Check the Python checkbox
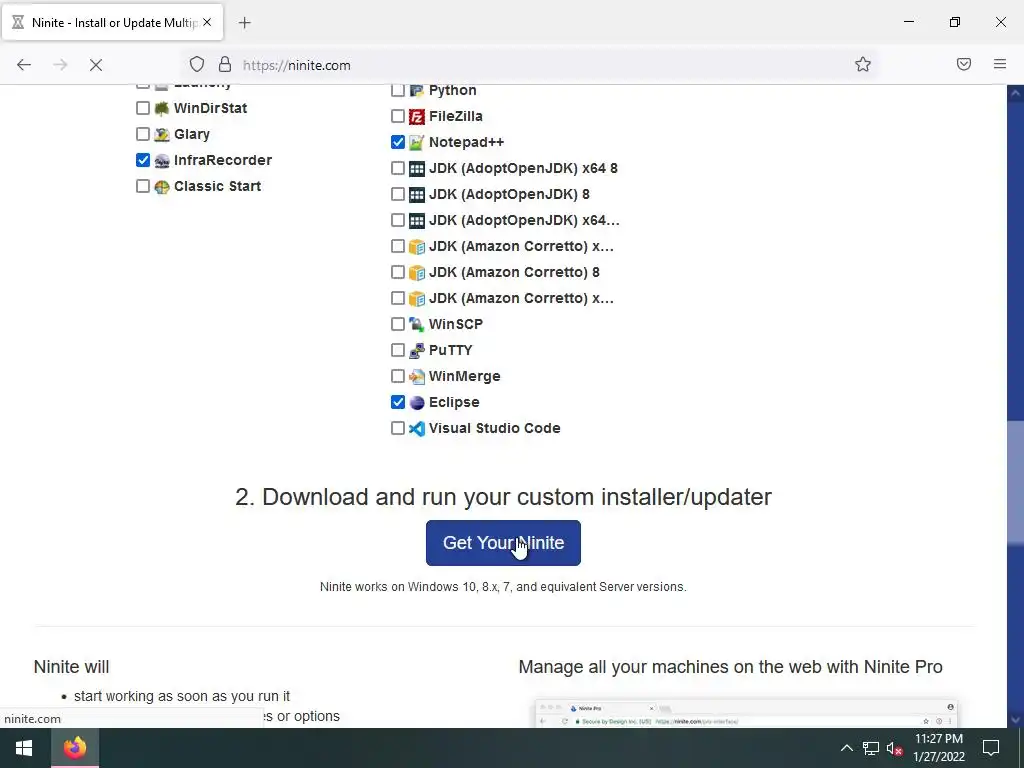Image resolution: width=1024 pixels, height=768 pixels. (x=398, y=90)
